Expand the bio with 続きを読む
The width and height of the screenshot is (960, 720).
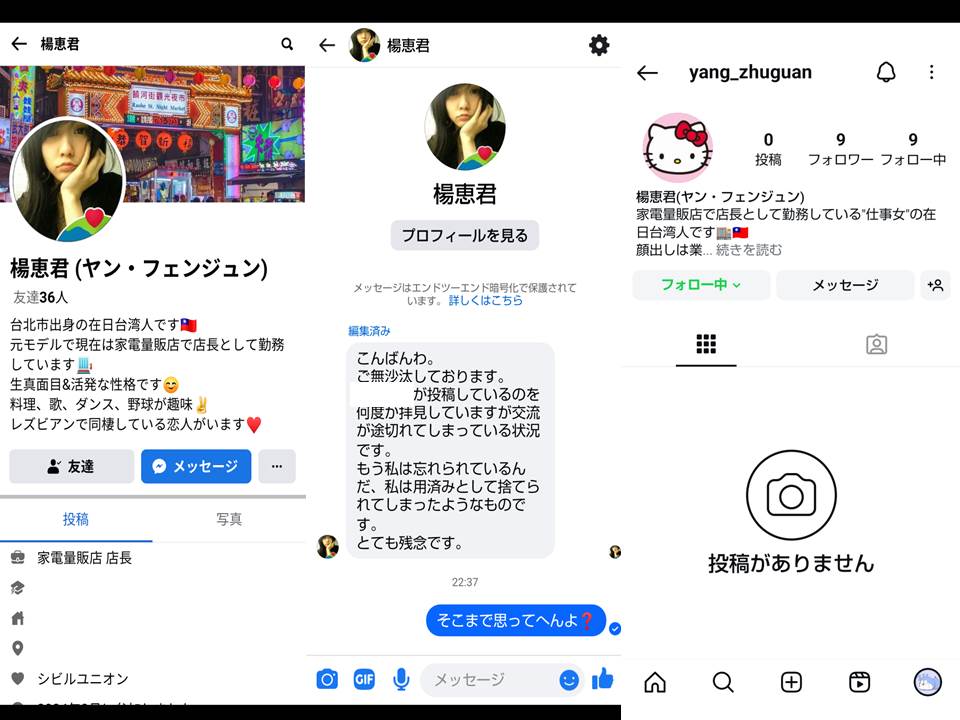(749, 250)
